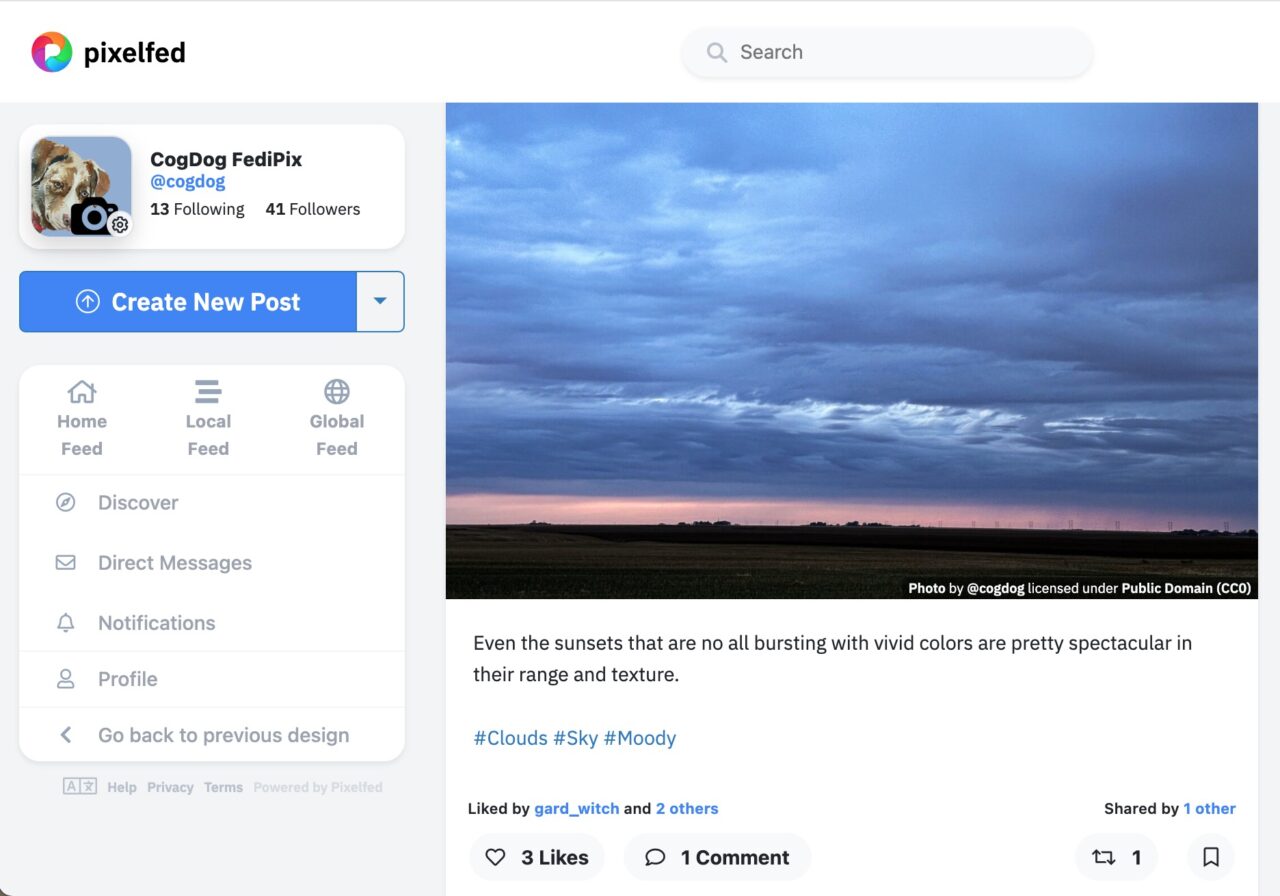Click Powered by Pixelfed link
The image size is (1280, 896).
click(318, 787)
